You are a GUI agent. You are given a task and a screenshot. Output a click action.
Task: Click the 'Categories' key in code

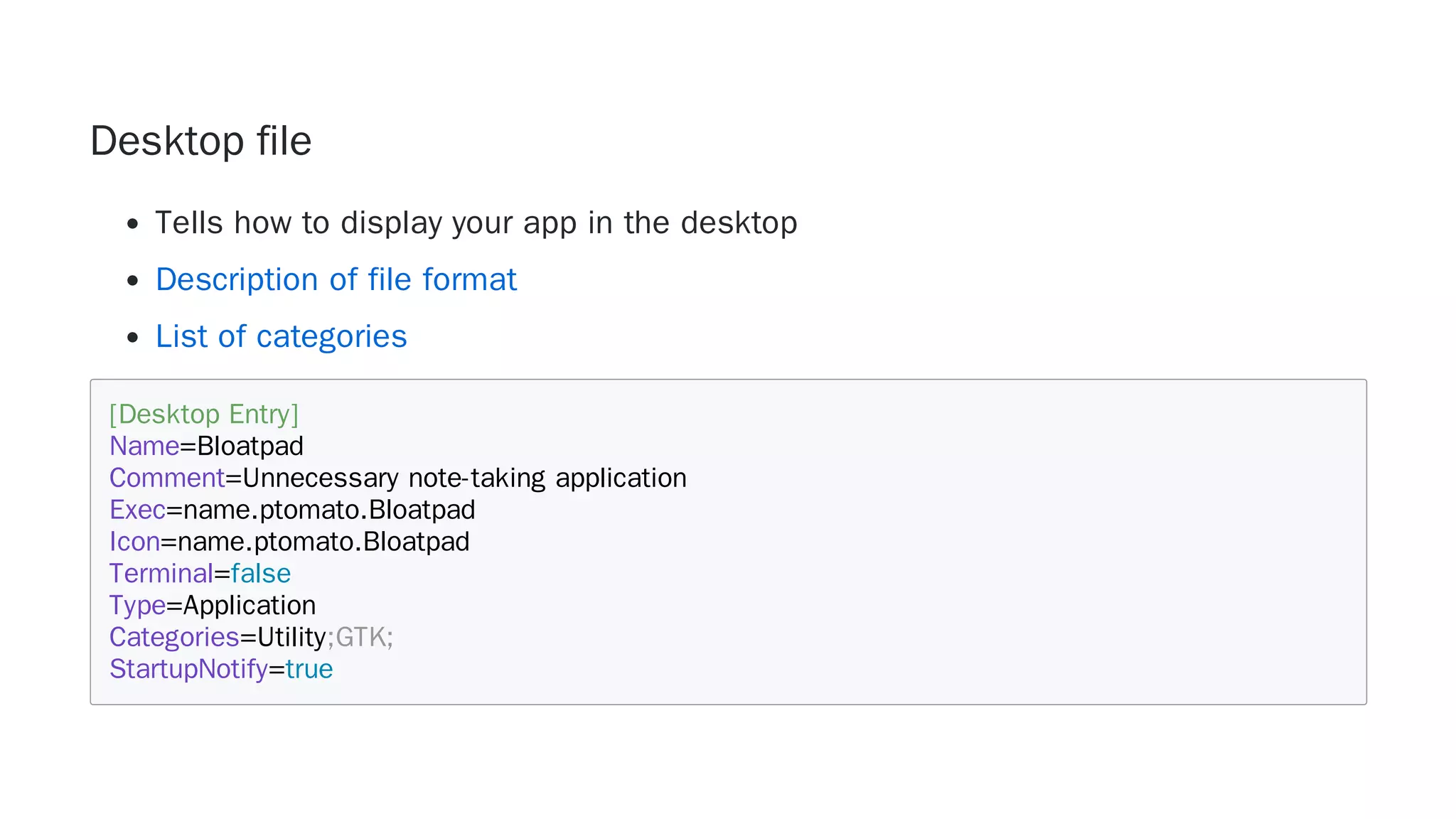click(x=174, y=638)
